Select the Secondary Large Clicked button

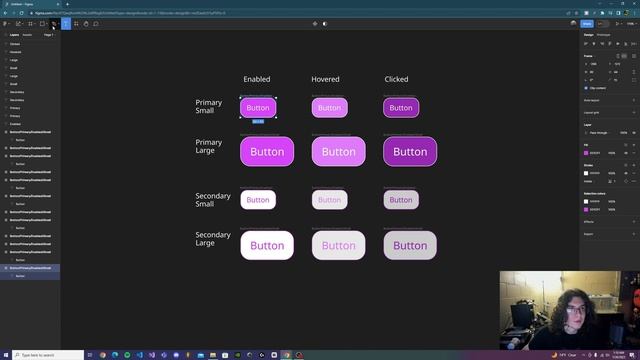coord(410,245)
